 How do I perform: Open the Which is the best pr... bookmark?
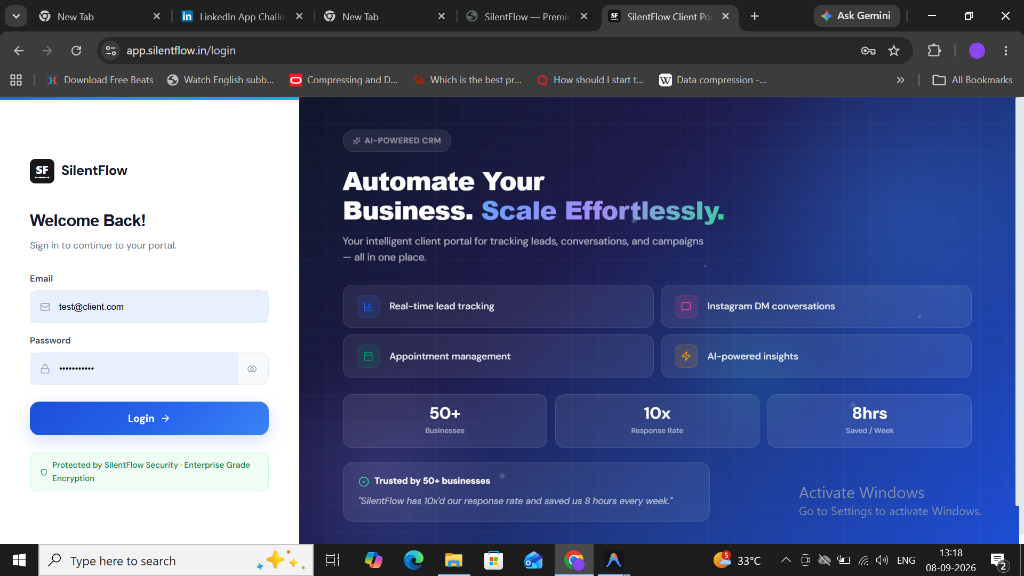coord(468,80)
